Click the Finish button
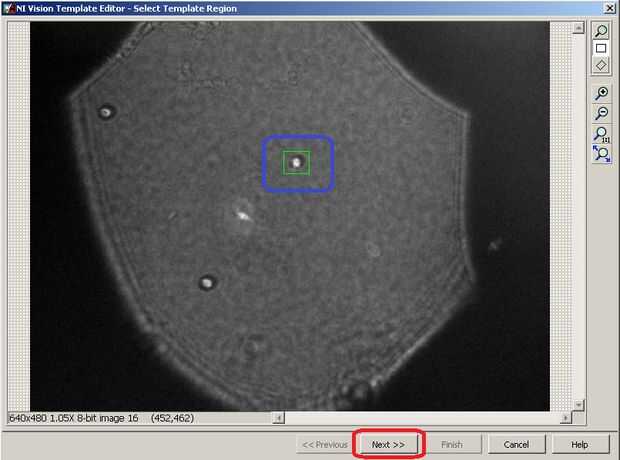This screenshot has height=460, width=620. point(452,445)
